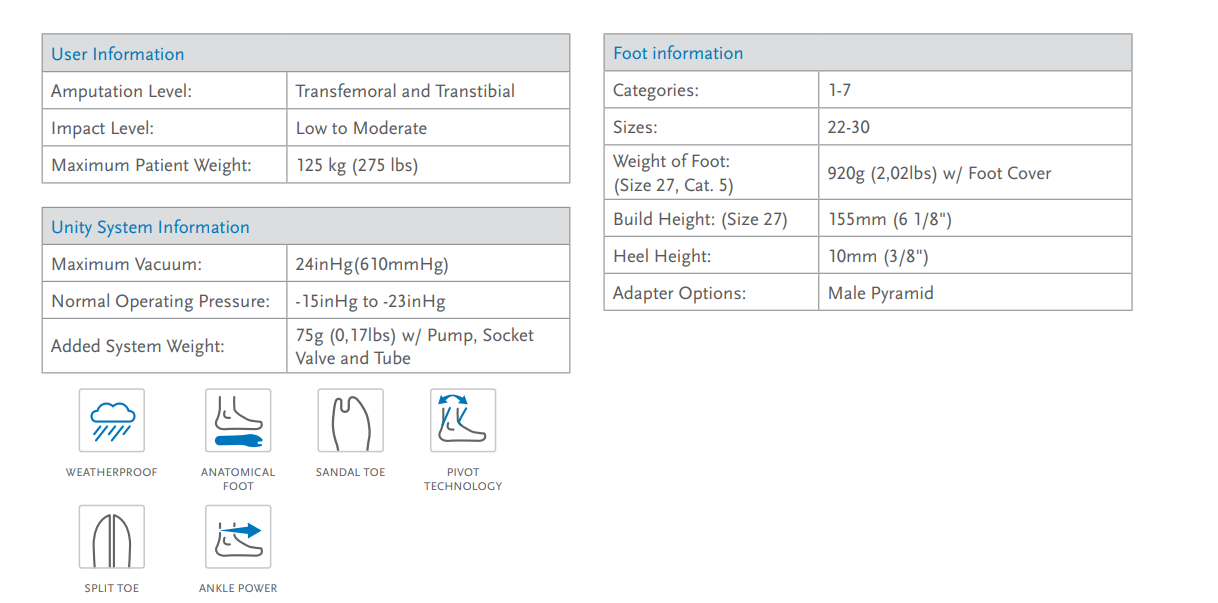Screen dimensions: 1218x603
Task: Select the Amputation Level label
Action: click(x=121, y=91)
